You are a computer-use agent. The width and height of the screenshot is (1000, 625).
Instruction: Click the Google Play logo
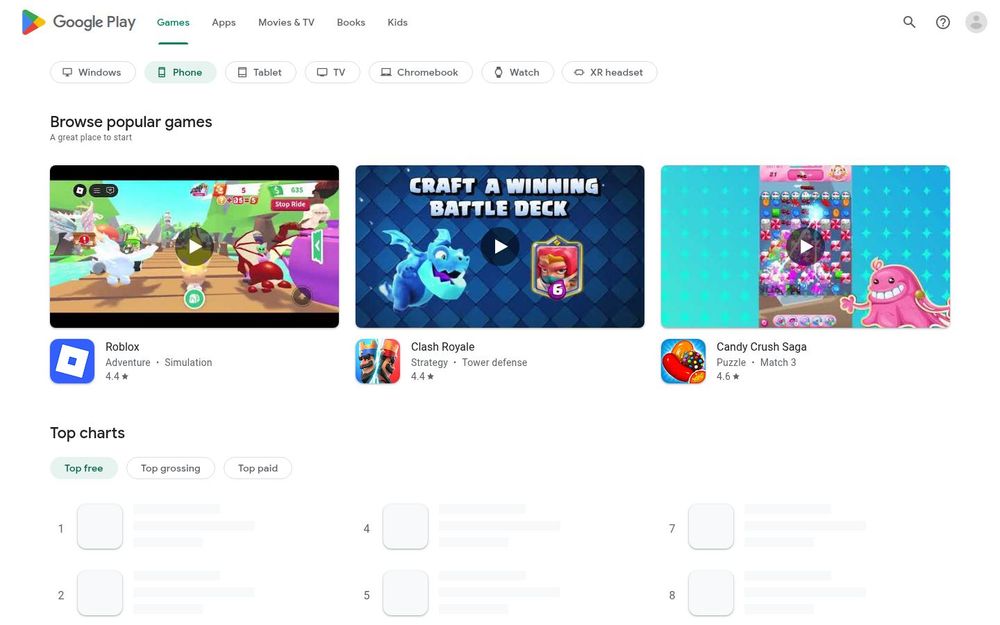pyautogui.click(x=78, y=21)
